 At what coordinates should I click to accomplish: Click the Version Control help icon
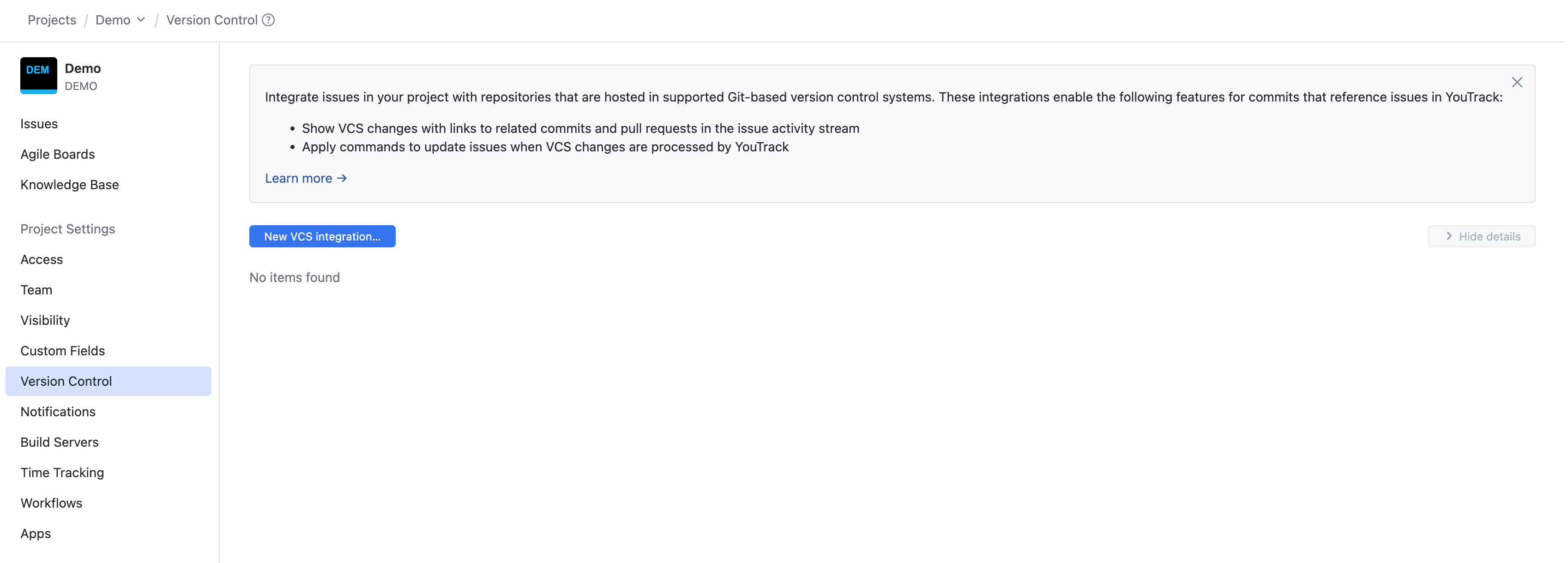coord(268,20)
